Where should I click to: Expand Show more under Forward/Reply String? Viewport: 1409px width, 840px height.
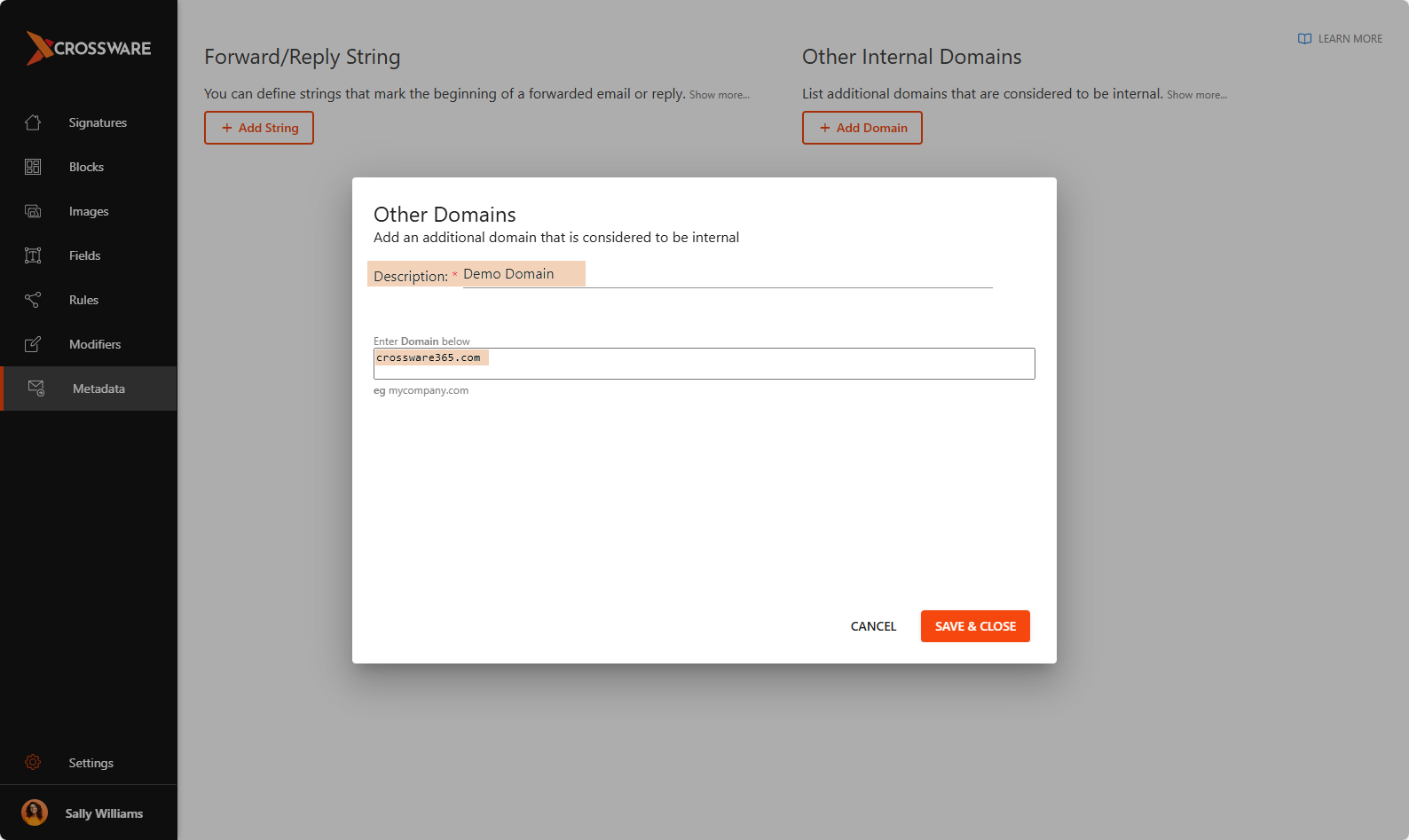tap(719, 95)
